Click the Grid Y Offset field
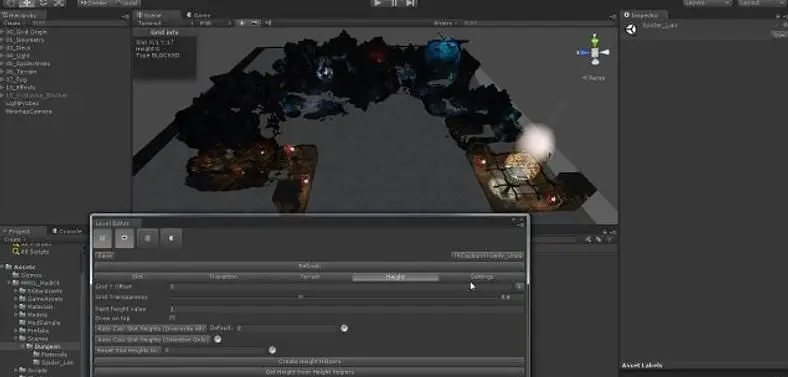 coord(341,287)
